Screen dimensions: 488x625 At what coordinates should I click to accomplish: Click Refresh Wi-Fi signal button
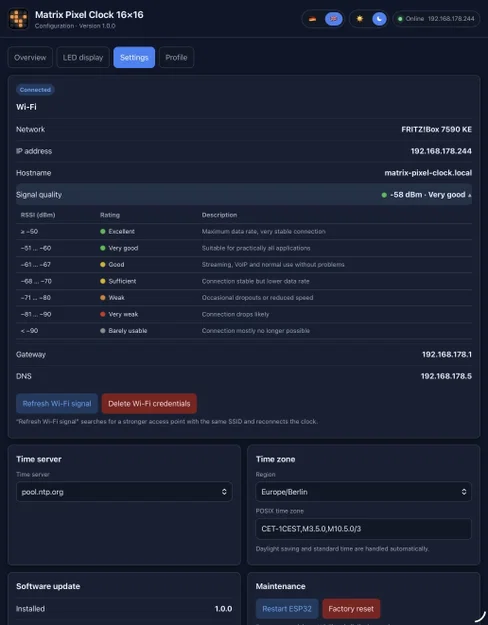[57, 403]
